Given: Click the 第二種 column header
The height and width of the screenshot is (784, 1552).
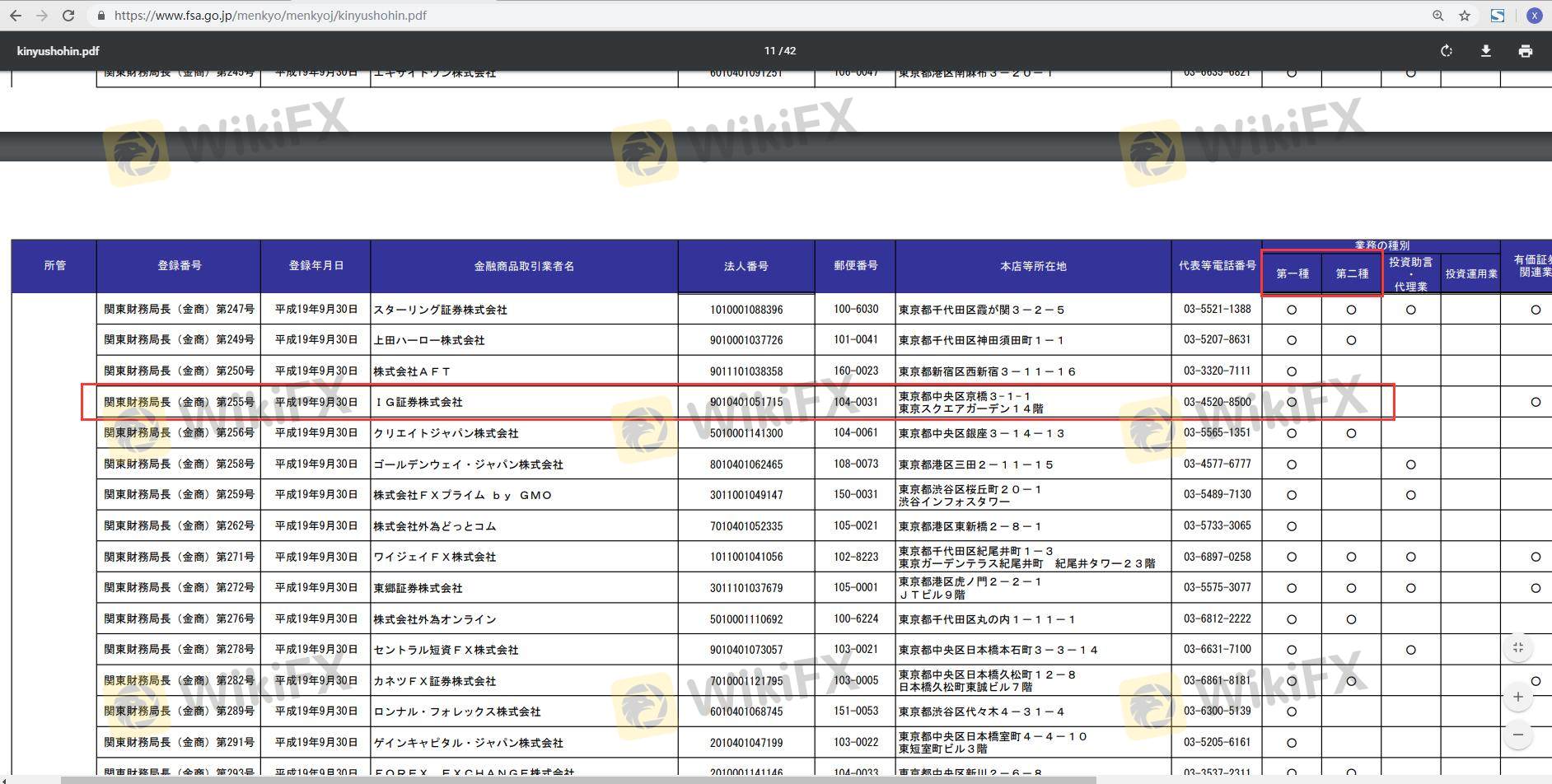Looking at the screenshot, I should coord(1351,273).
